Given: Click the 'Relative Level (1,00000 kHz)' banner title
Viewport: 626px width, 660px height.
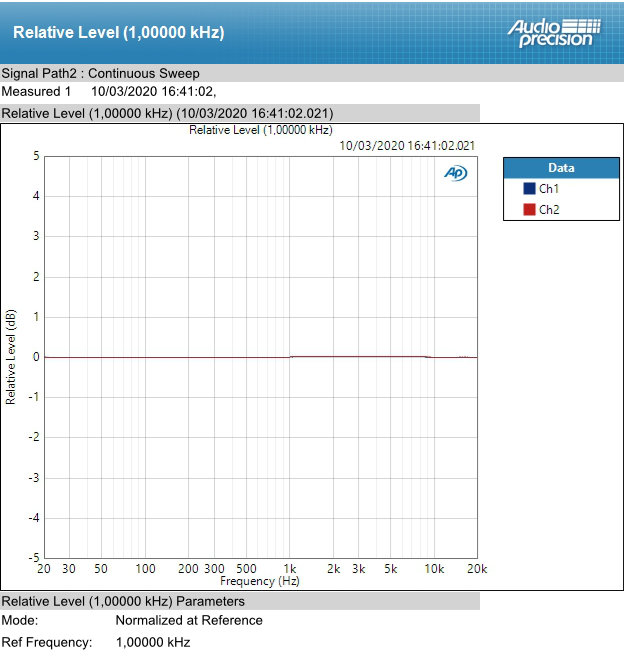Looking at the screenshot, I should [x=119, y=32].
